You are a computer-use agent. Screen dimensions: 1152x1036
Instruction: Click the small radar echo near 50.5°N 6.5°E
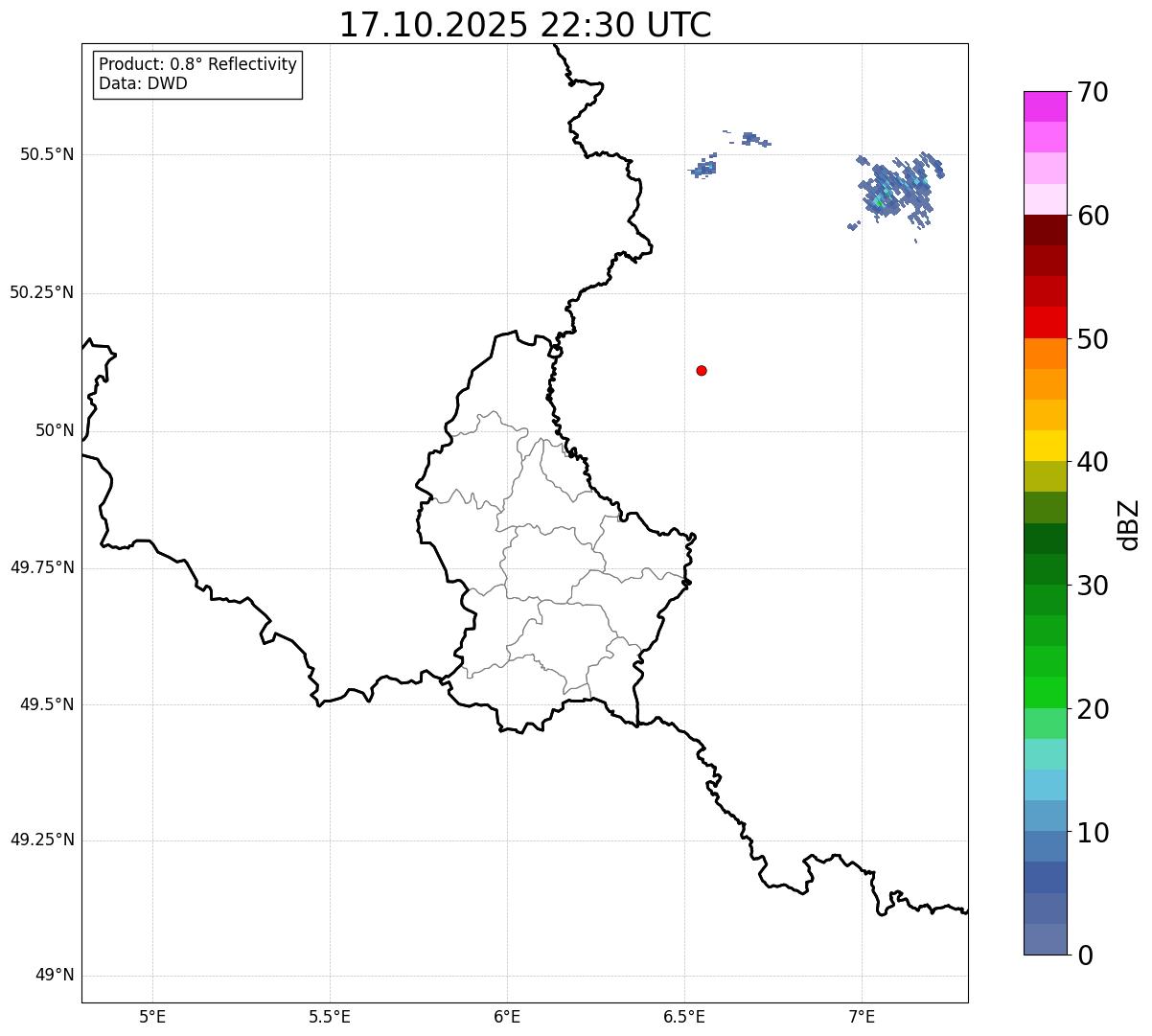[703, 168]
